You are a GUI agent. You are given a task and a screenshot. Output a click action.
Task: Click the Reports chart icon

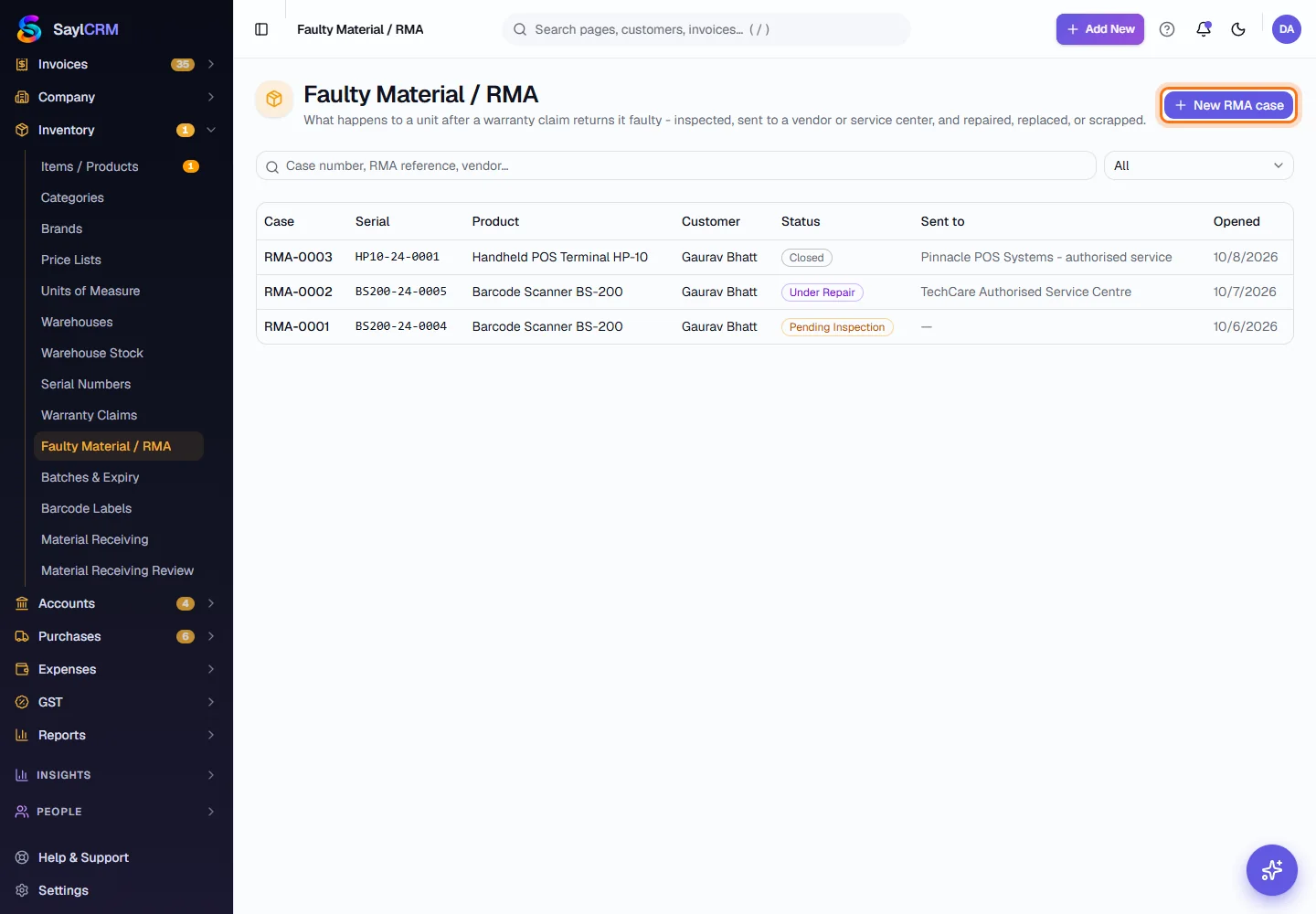tap(22, 735)
